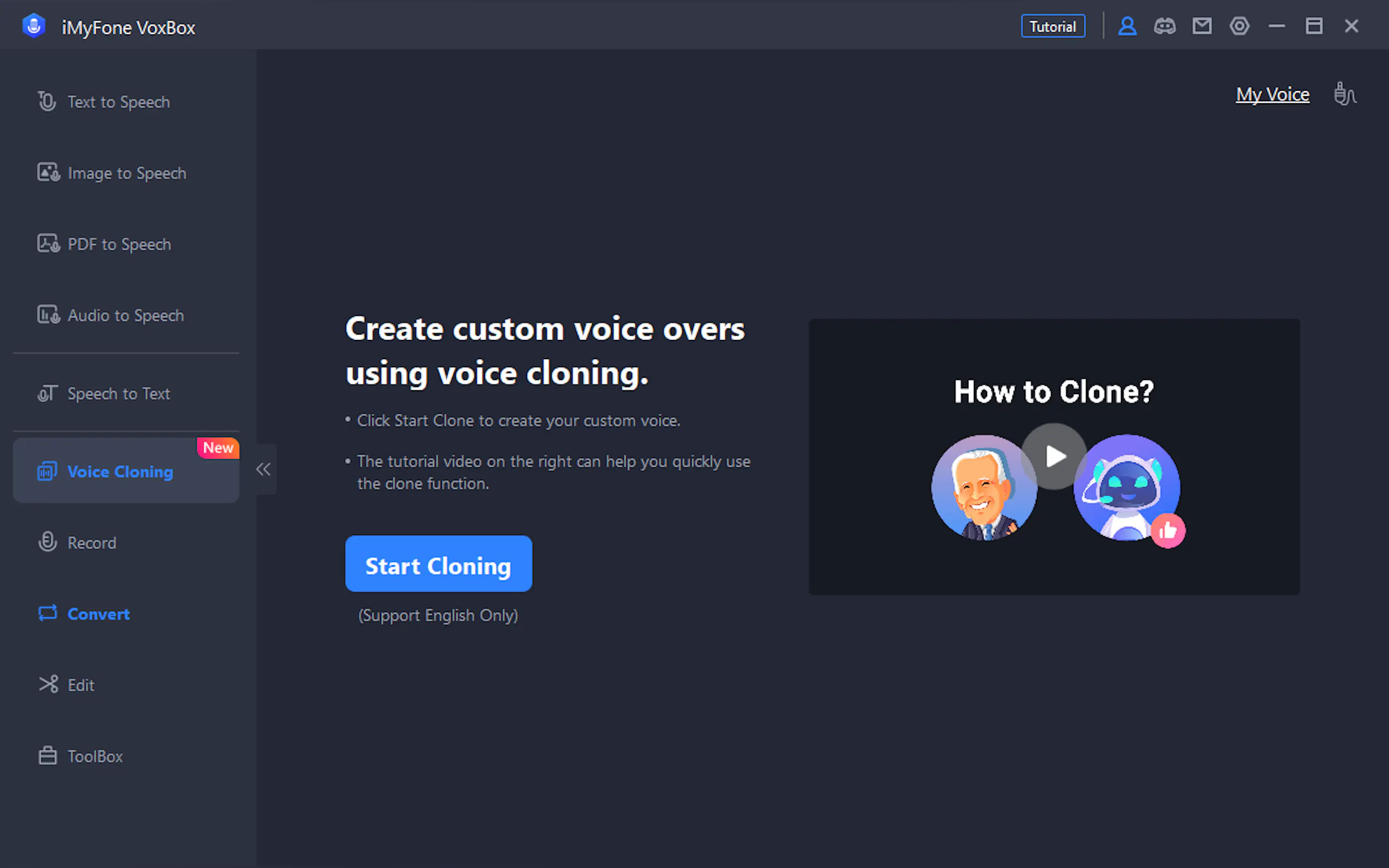Open the user account icon

click(x=1127, y=26)
